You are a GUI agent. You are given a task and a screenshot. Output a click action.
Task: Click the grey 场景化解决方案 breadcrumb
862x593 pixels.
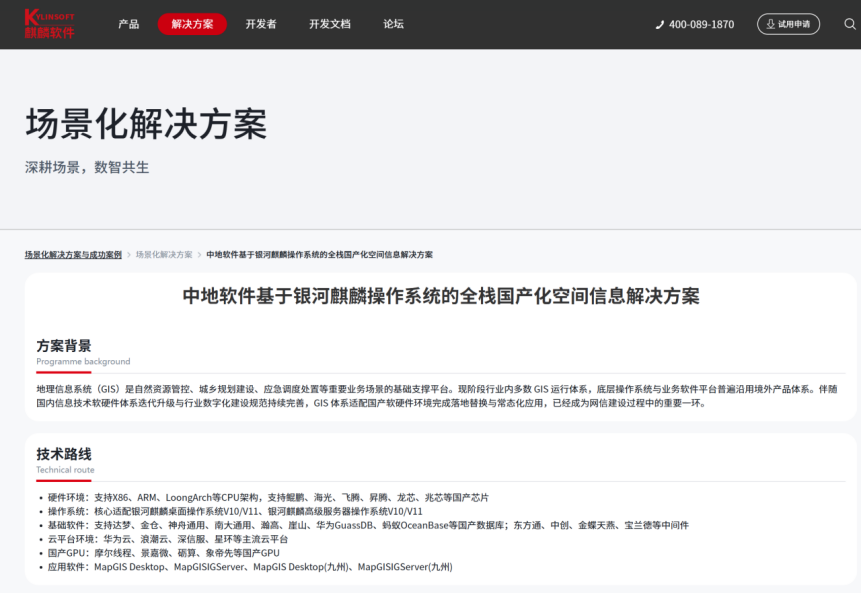pyautogui.click(x=164, y=254)
